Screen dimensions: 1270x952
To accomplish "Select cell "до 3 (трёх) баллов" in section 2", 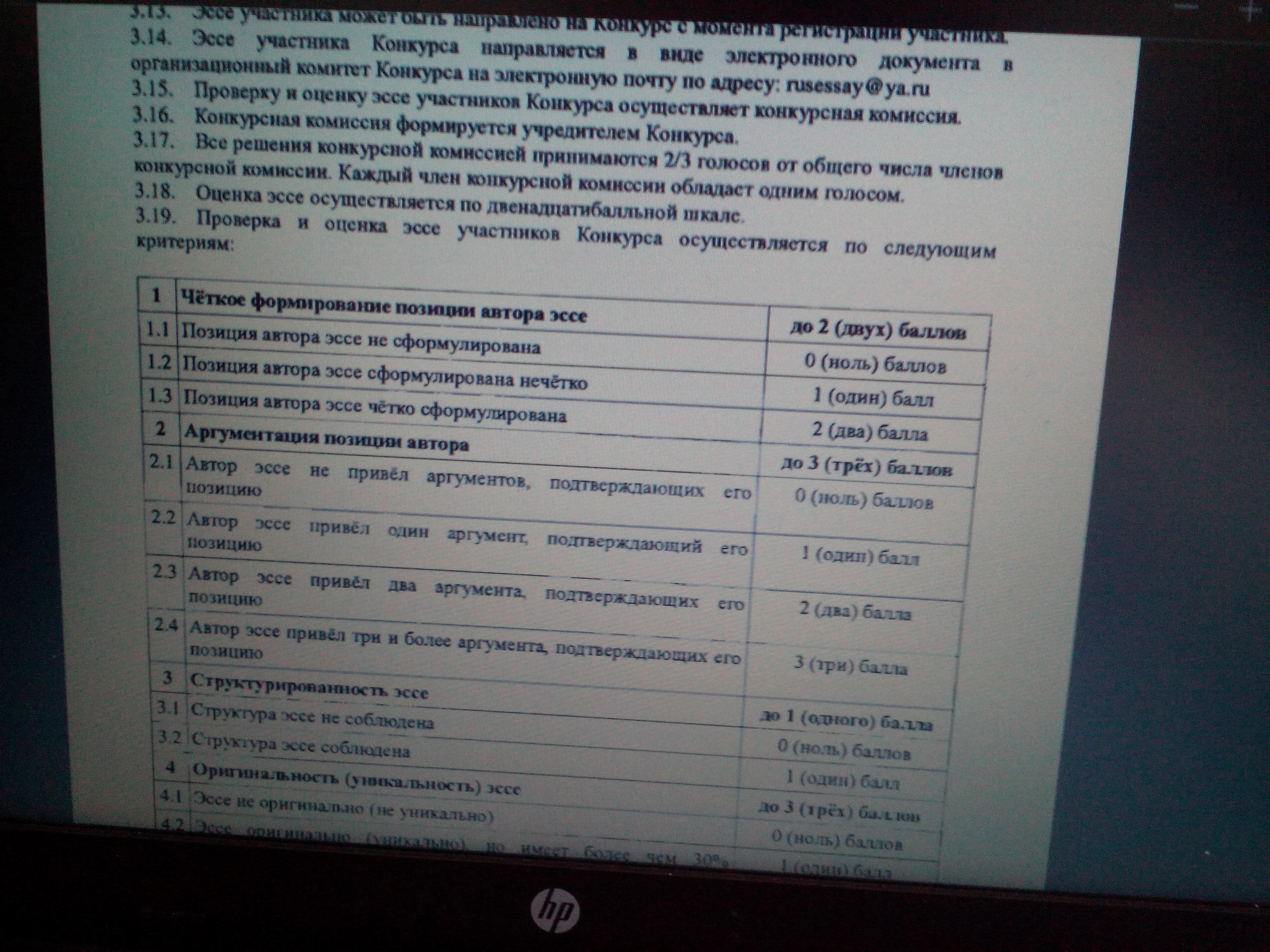I will tap(866, 467).
